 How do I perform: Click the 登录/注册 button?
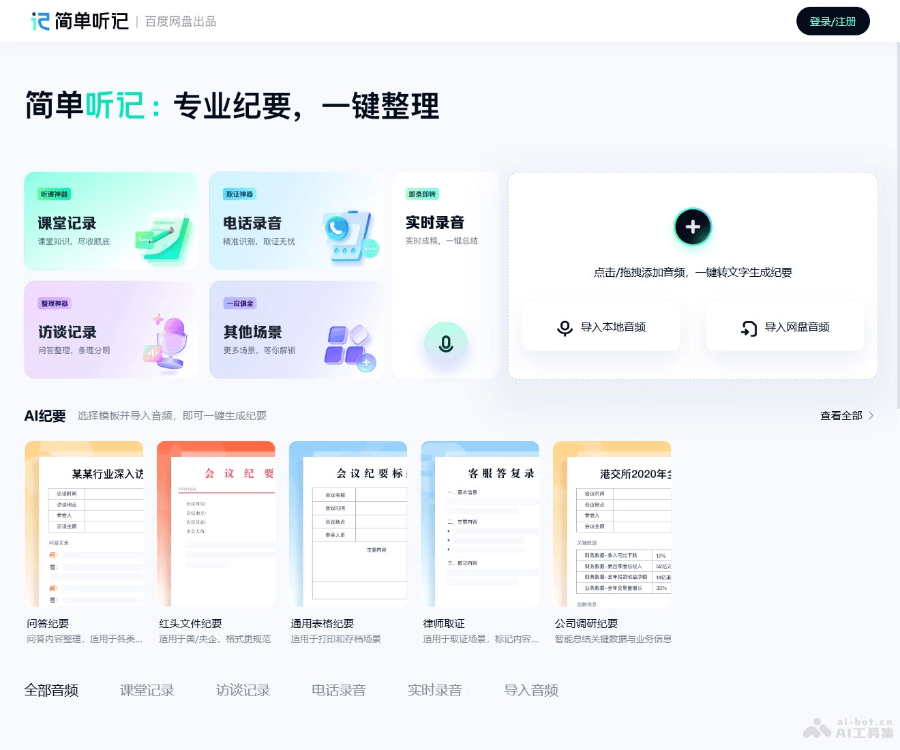[833, 20]
